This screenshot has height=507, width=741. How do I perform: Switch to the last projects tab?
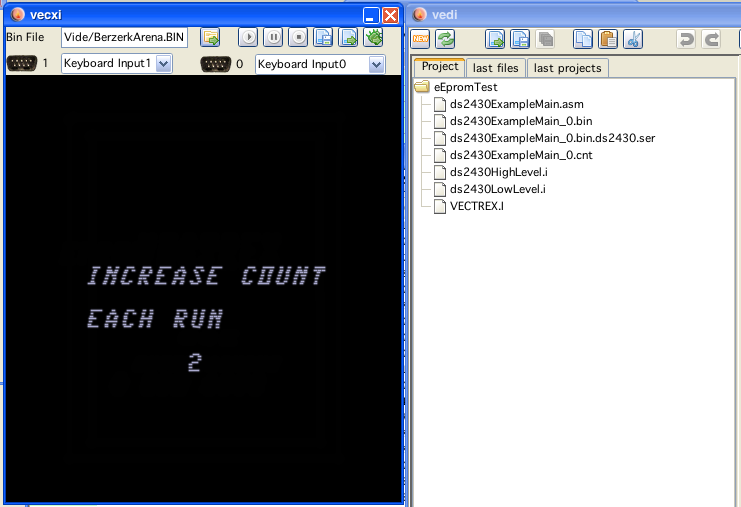point(567,68)
